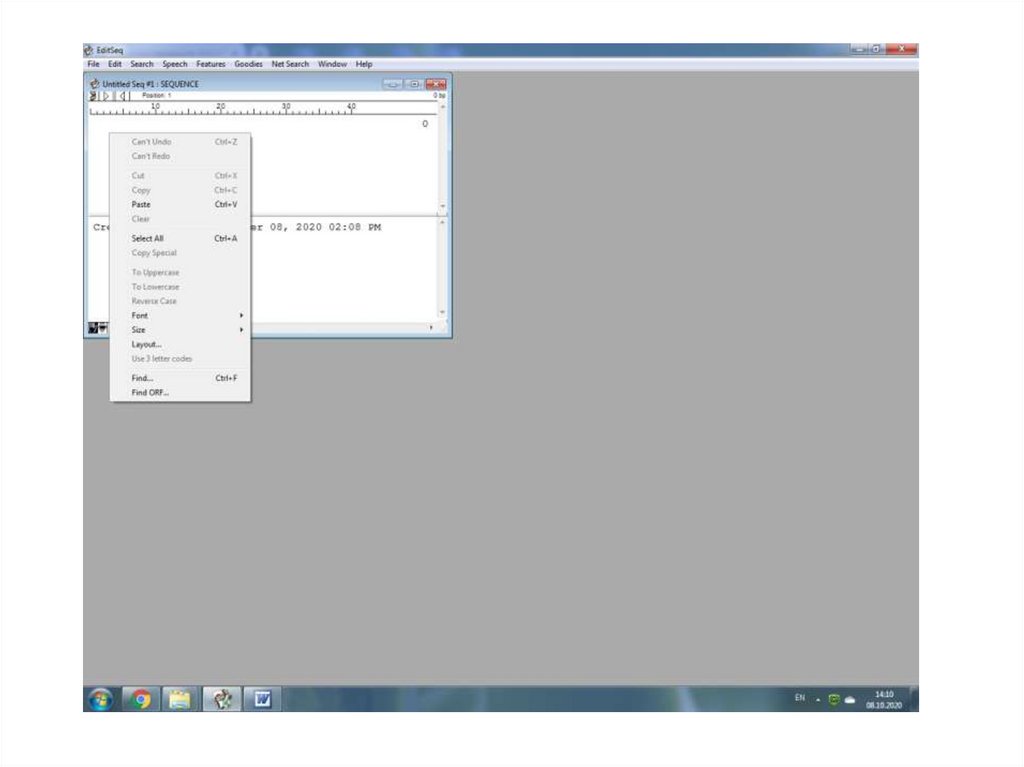
Task: Click the icon at sequence window's bottom-left corner
Action: pyautogui.click(x=93, y=328)
